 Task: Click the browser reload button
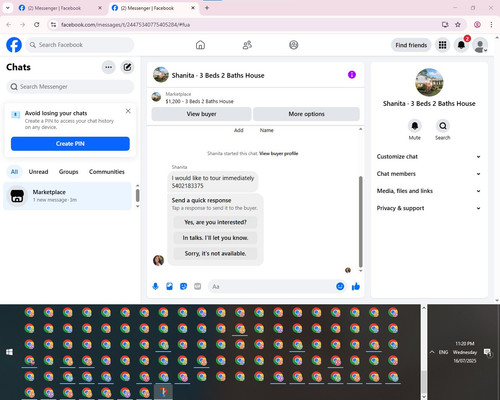[x=37, y=25]
